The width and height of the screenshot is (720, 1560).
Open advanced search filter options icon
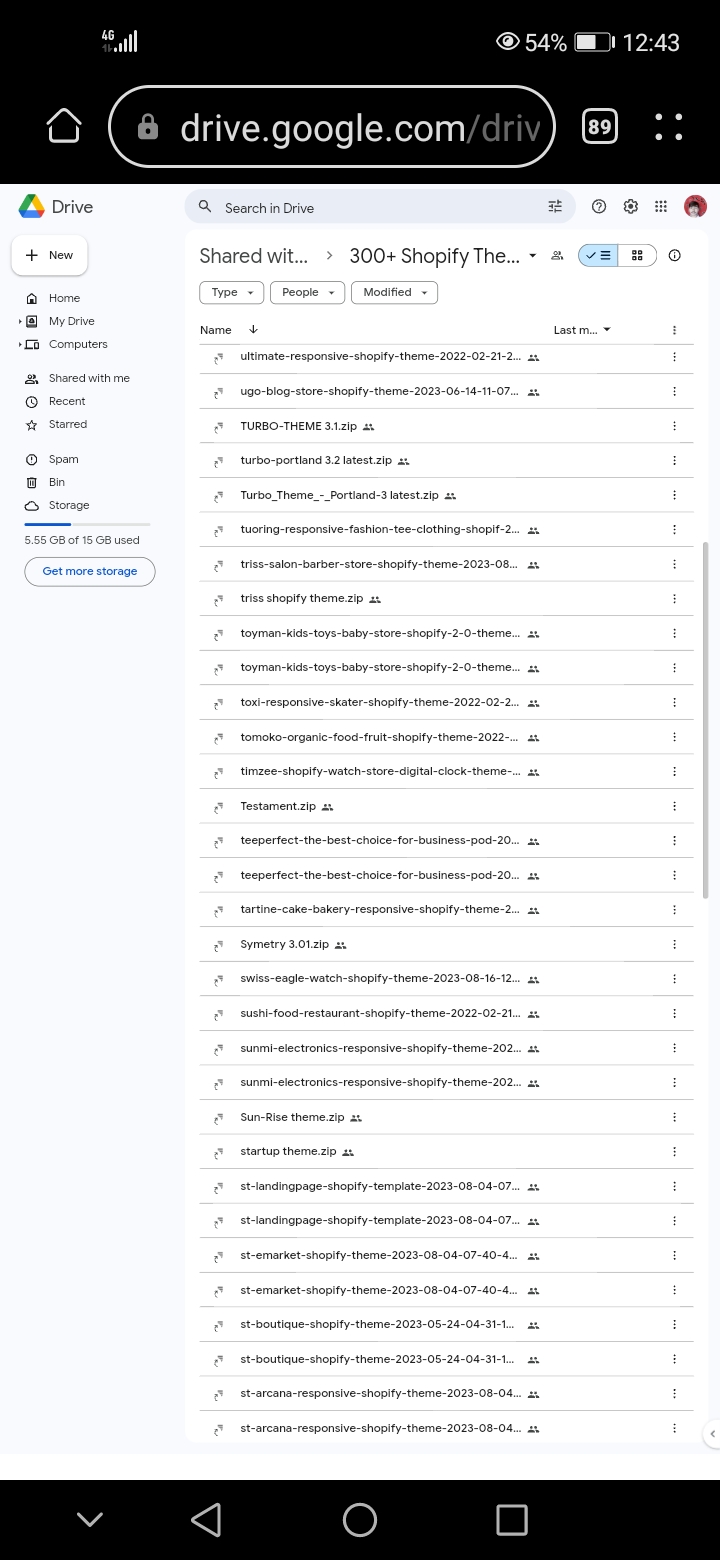[555, 207]
